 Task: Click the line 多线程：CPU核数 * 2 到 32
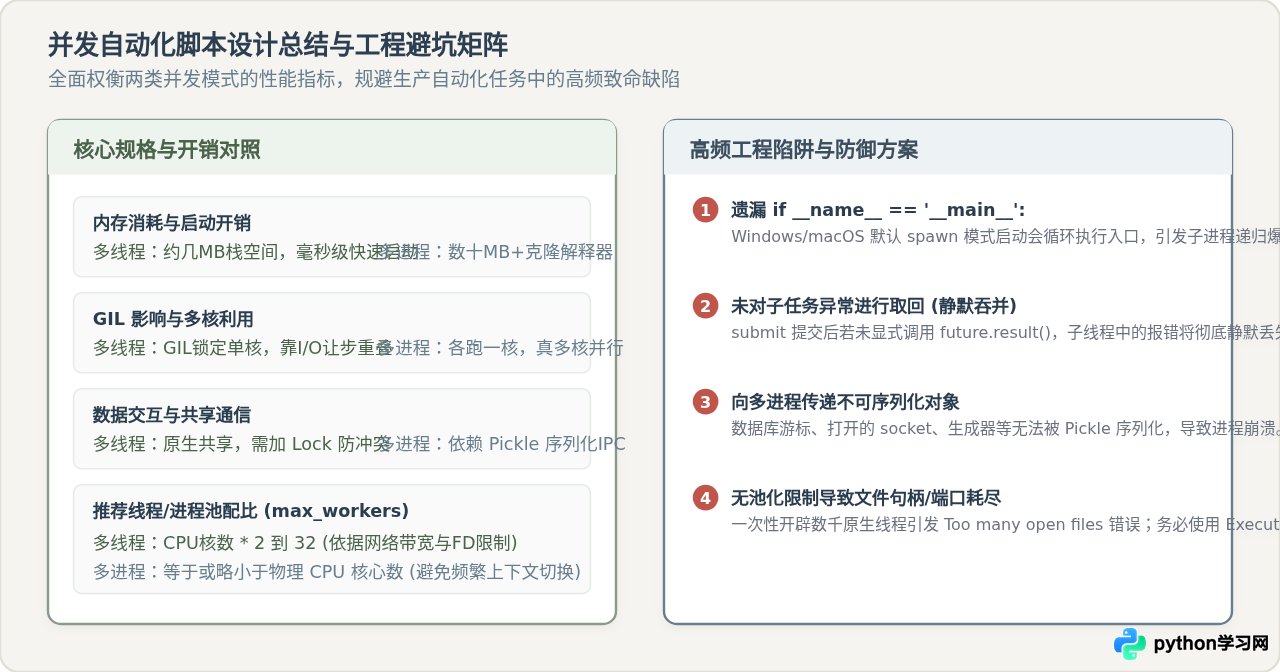point(305,543)
